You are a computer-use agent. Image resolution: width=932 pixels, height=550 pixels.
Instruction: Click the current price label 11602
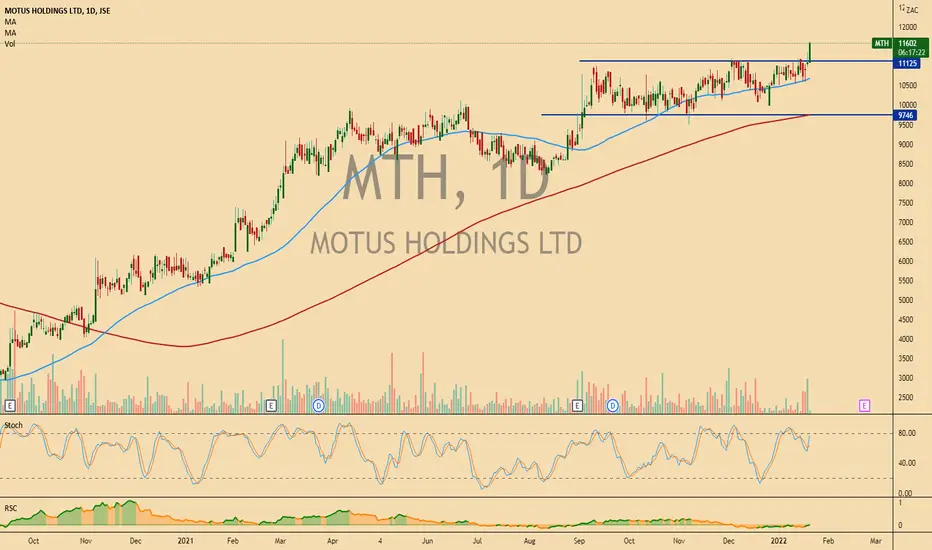pos(908,43)
